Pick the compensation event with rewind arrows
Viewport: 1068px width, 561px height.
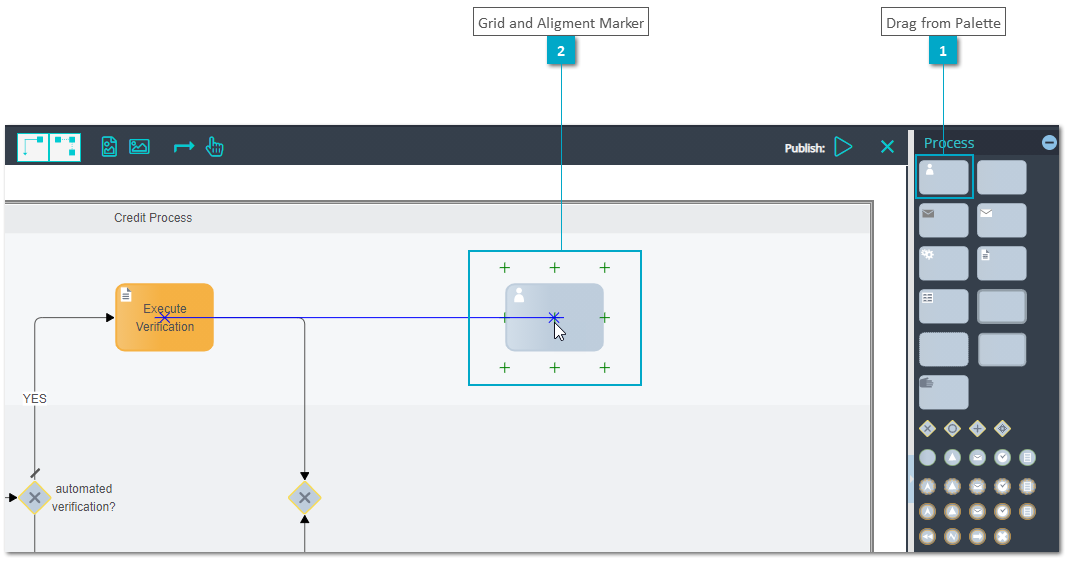click(927, 536)
